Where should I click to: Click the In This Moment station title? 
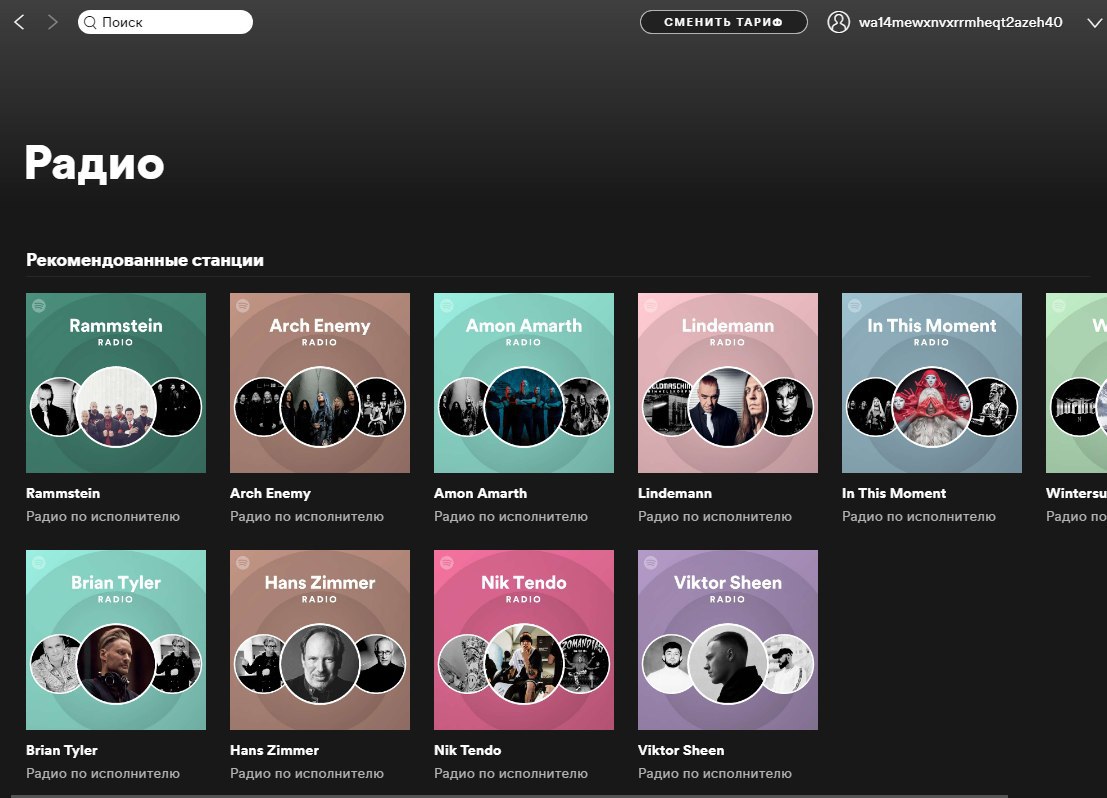pos(894,493)
